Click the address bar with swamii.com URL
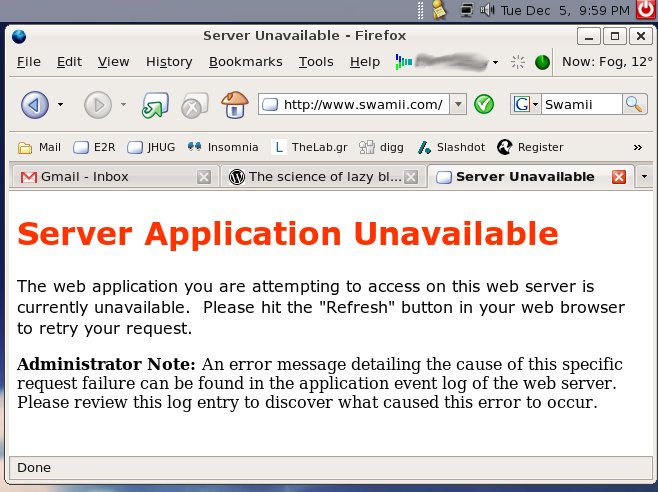Screen dimensions: 658x492 pyautogui.click(x=360, y=104)
